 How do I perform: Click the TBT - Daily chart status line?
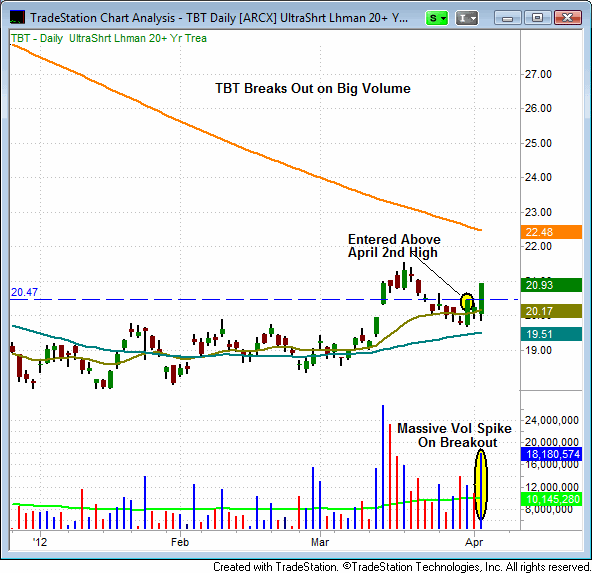109,38
